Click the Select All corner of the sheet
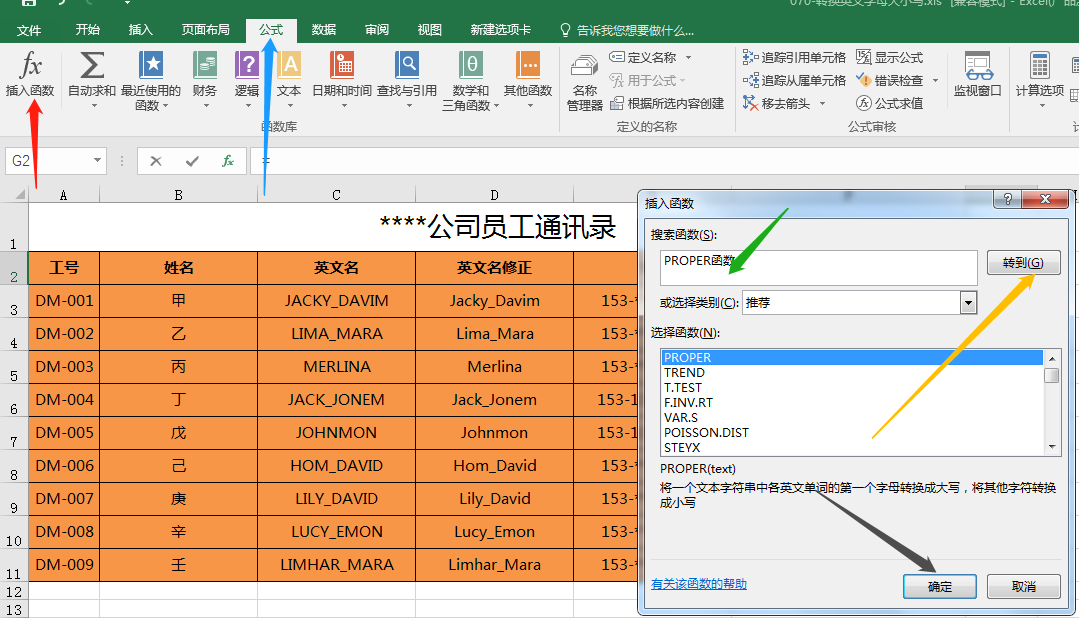Viewport: 1079px width, 618px height. [14, 195]
